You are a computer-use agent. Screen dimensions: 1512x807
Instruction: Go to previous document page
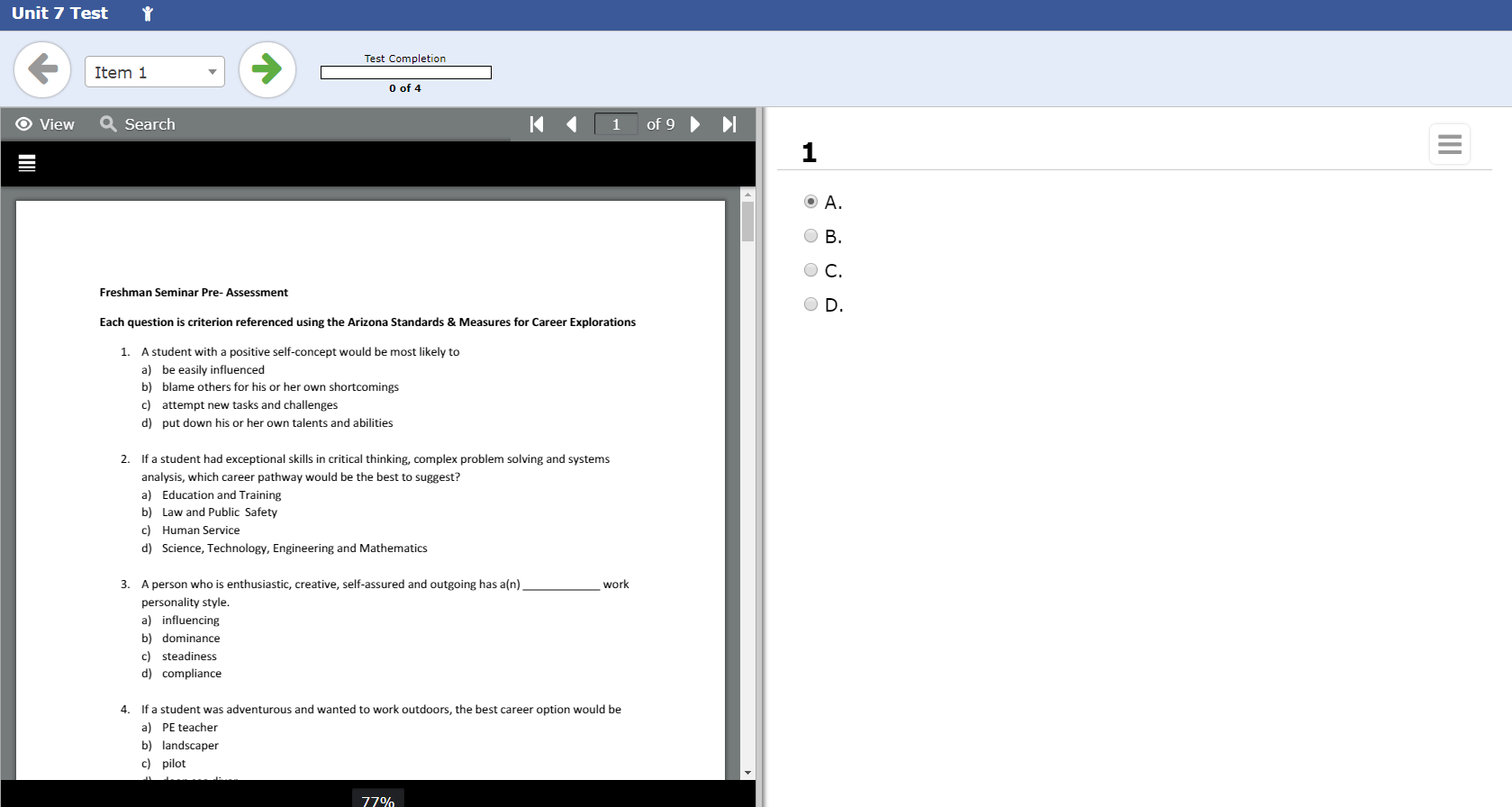(x=571, y=124)
